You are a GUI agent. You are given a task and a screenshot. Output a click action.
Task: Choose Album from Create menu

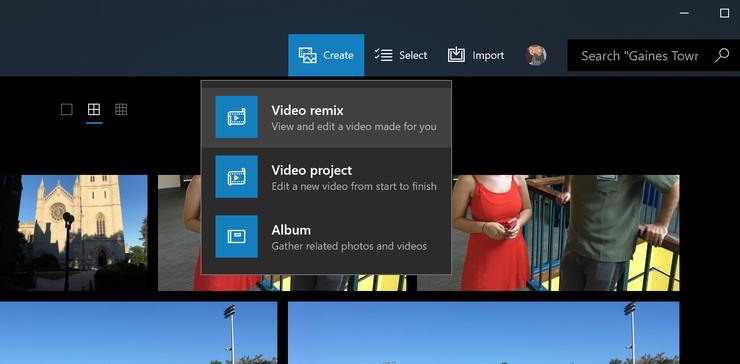tap(326, 237)
